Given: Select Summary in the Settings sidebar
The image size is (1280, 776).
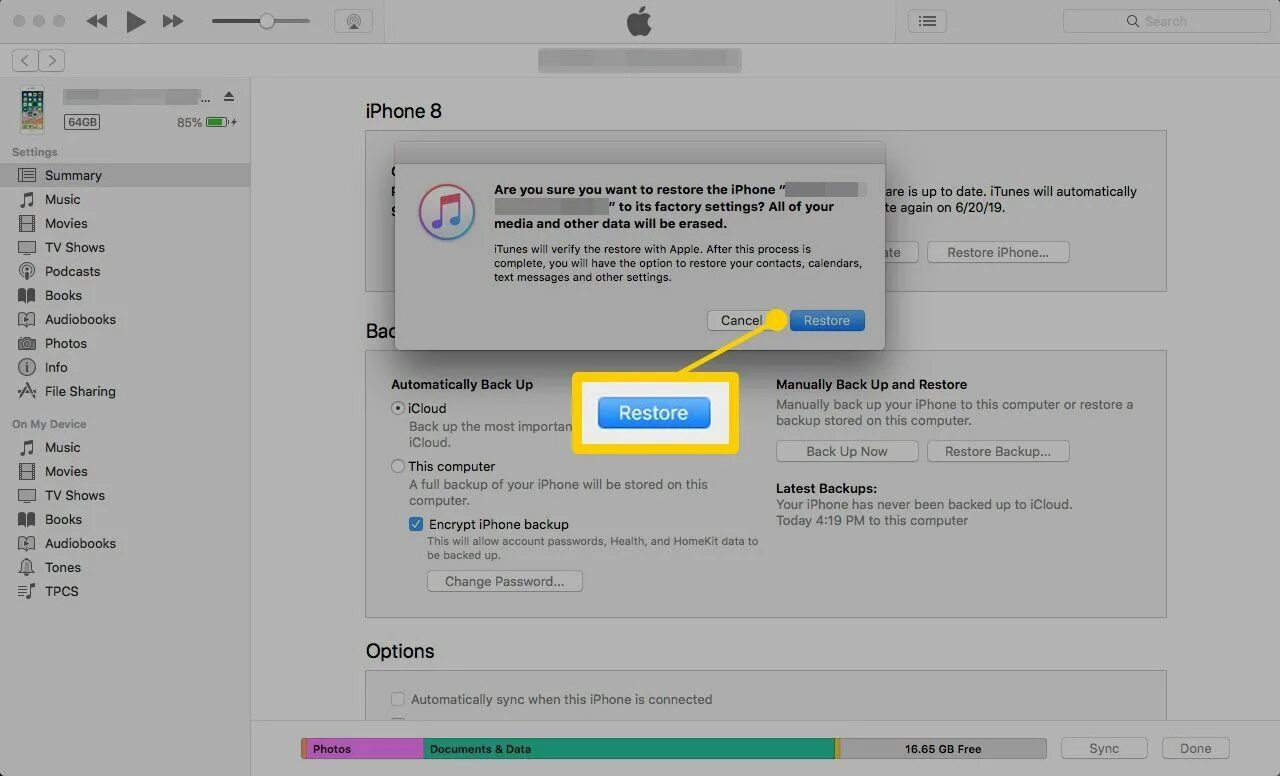Looking at the screenshot, I should point(125,175).
